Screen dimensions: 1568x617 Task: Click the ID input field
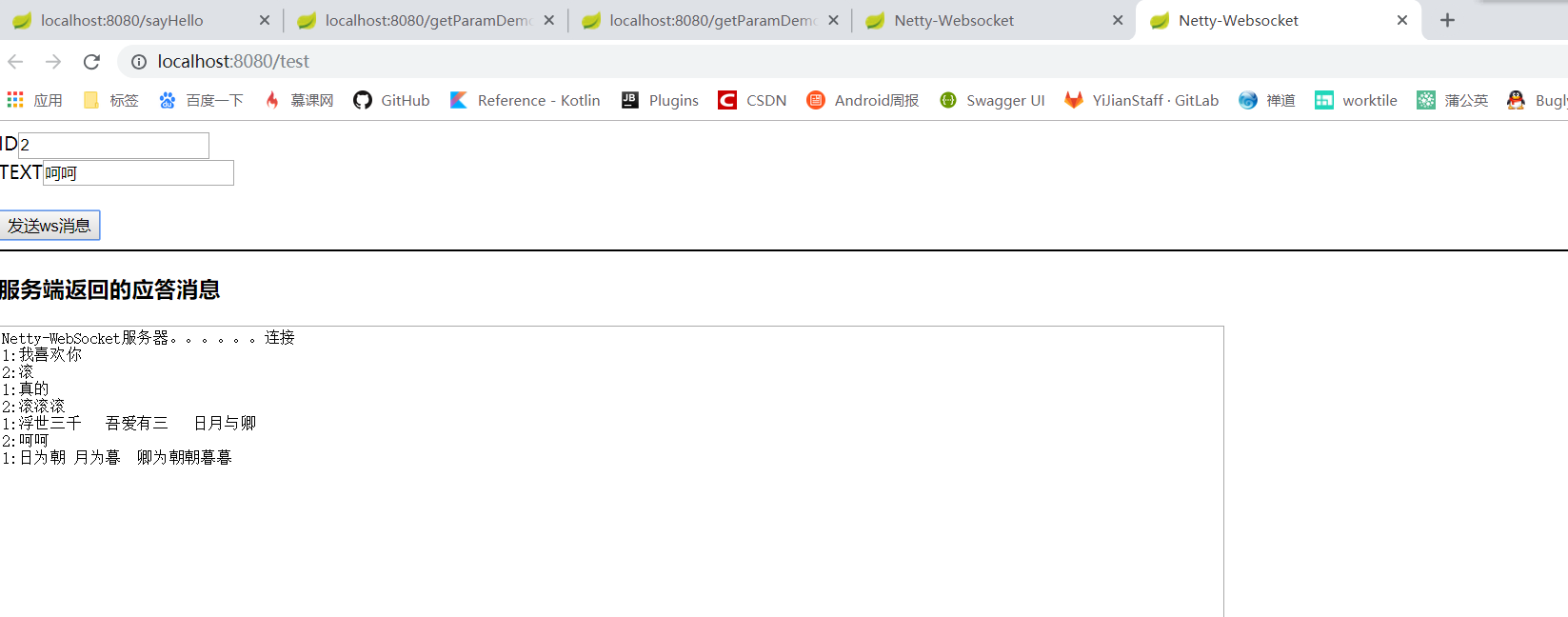pyautogui.click(x=113, y=146)
